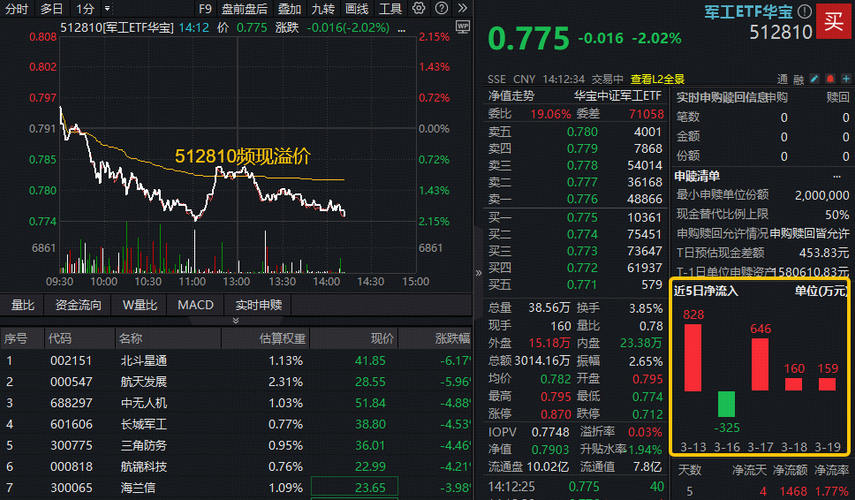Open the 净值走势 NAV trend link
Image resolution: width=855 pixels, height=500 pixels.
(x=511, y=96)
